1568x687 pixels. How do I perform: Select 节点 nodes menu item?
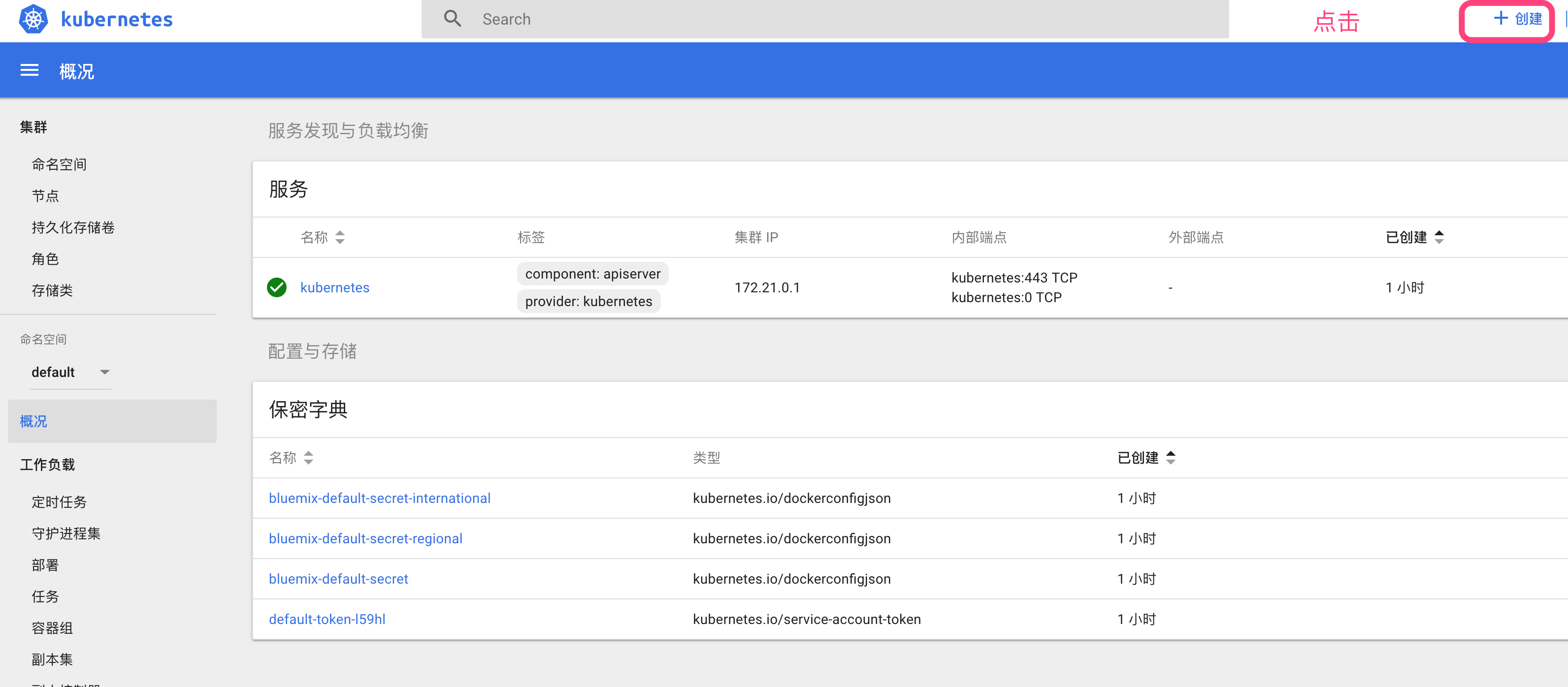tap(46, 196)
